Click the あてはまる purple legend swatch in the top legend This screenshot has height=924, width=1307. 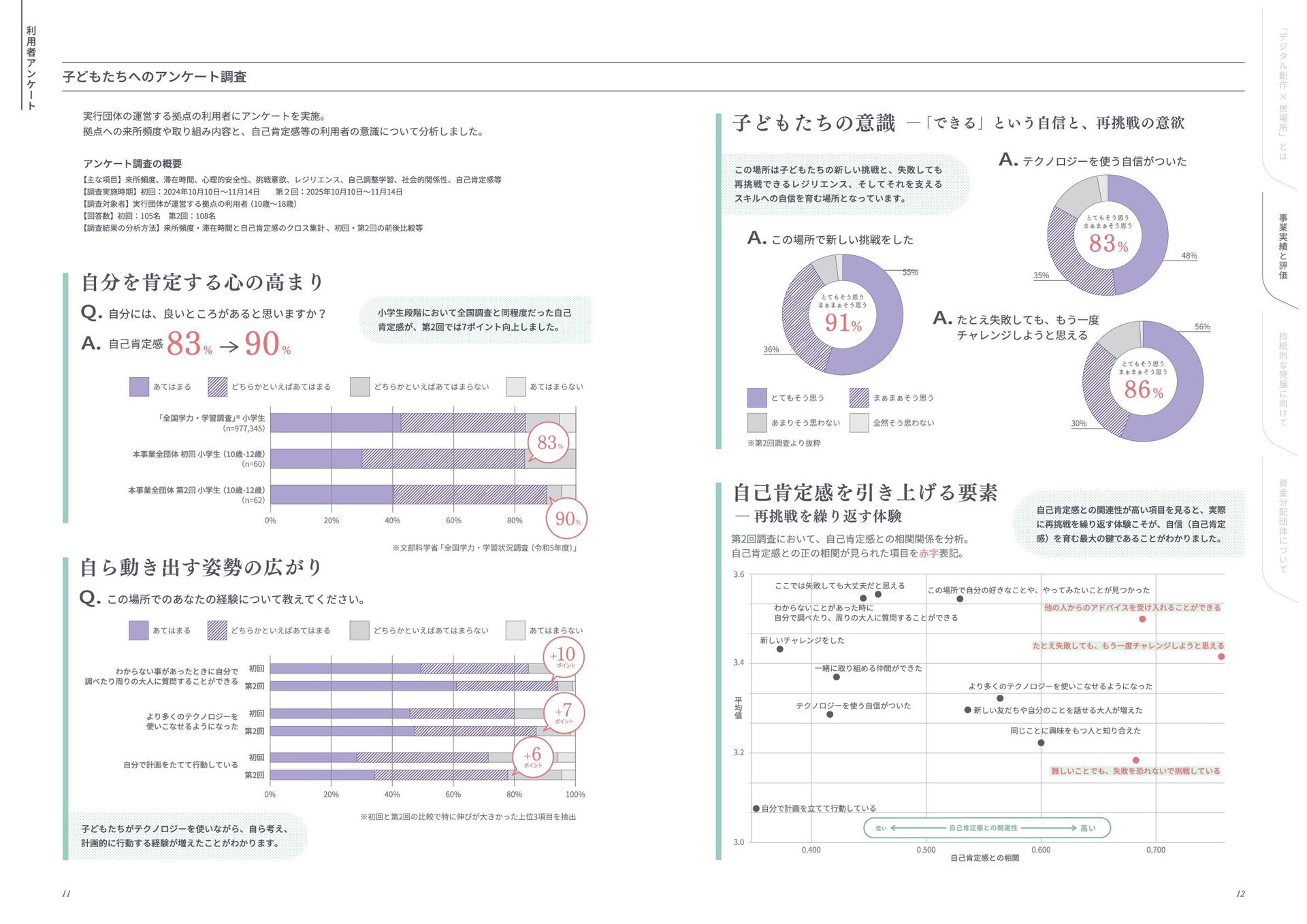(x=139, y=386)
